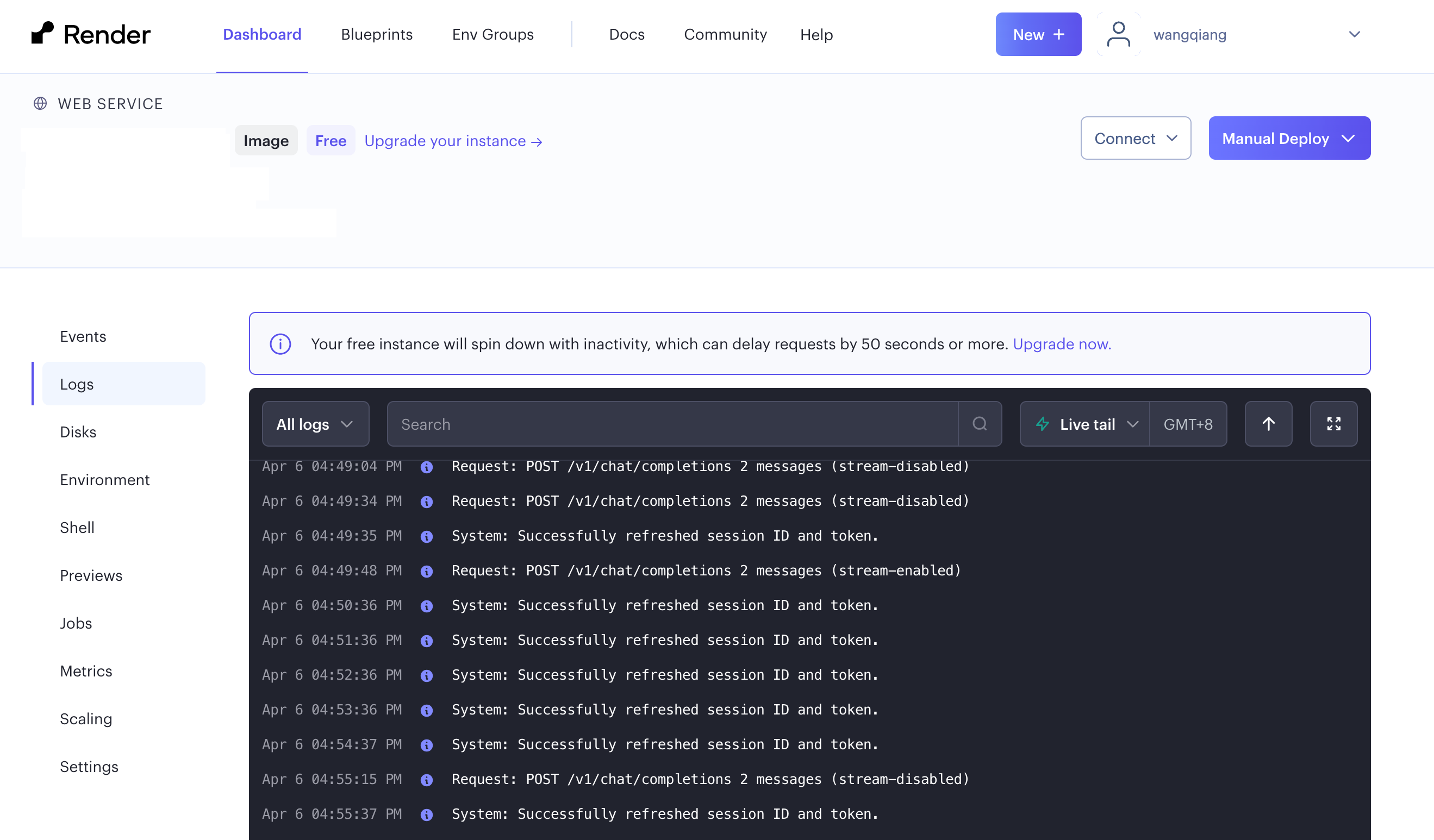Expand the Live tail dropdown
The width and height of the screenshot is (1434, 840).
1085,424
